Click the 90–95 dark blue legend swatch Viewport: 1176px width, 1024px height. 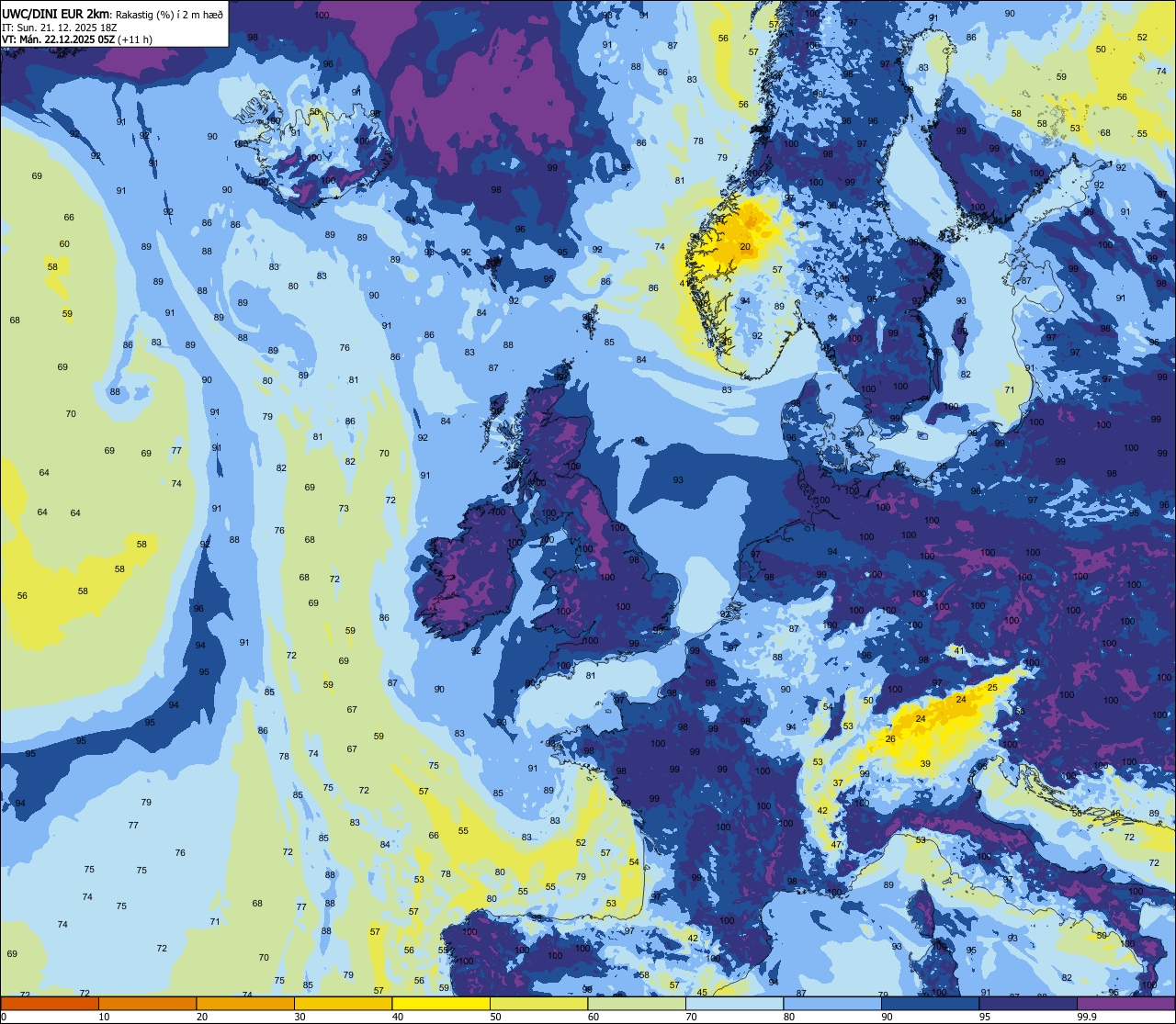click(930, 1003)
